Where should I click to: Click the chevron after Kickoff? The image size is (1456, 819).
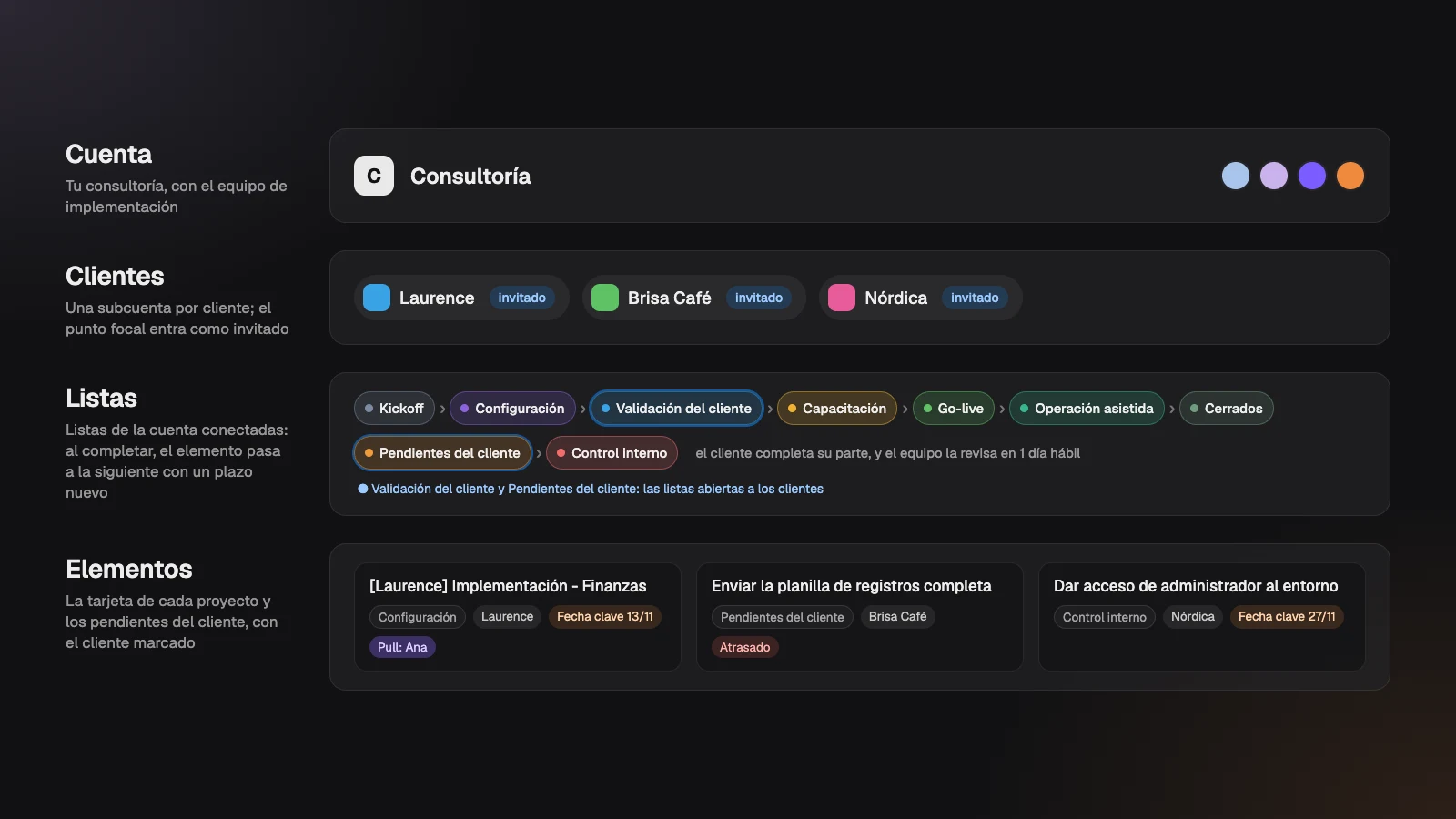tap(442, 409)
